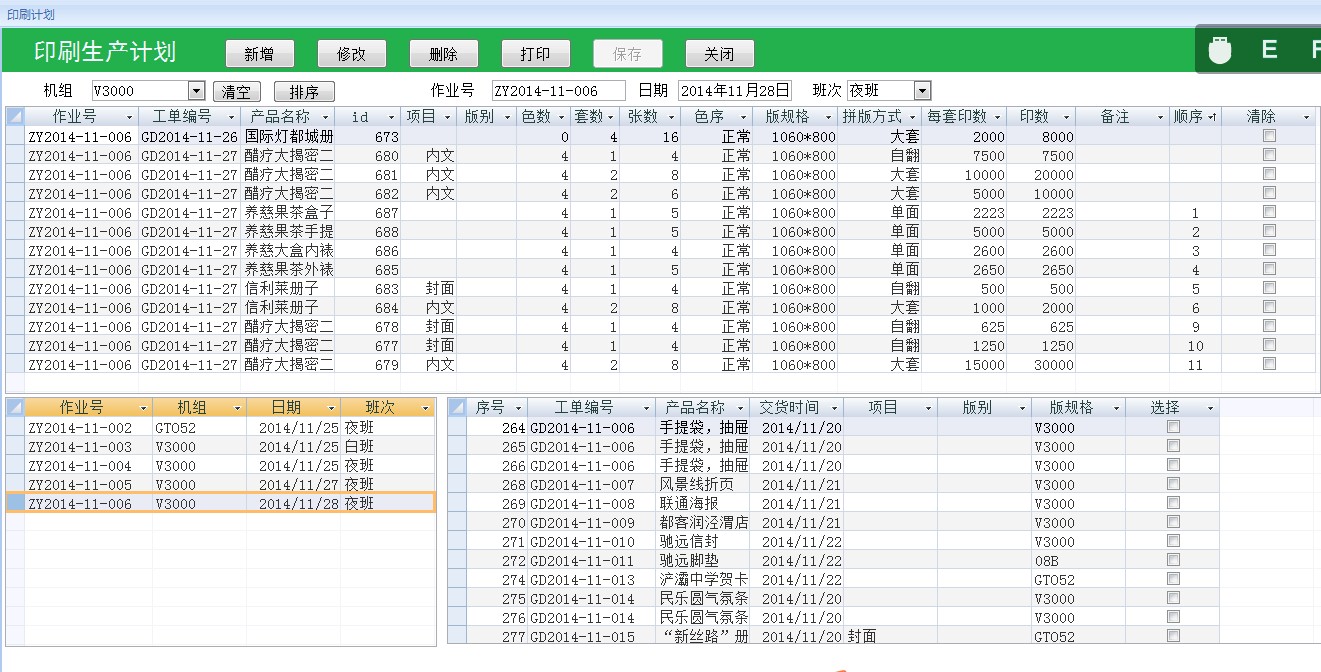Click the 封面 cell in row 277
This screenshot has height=672, width=1321.
(x=891, y=636)
